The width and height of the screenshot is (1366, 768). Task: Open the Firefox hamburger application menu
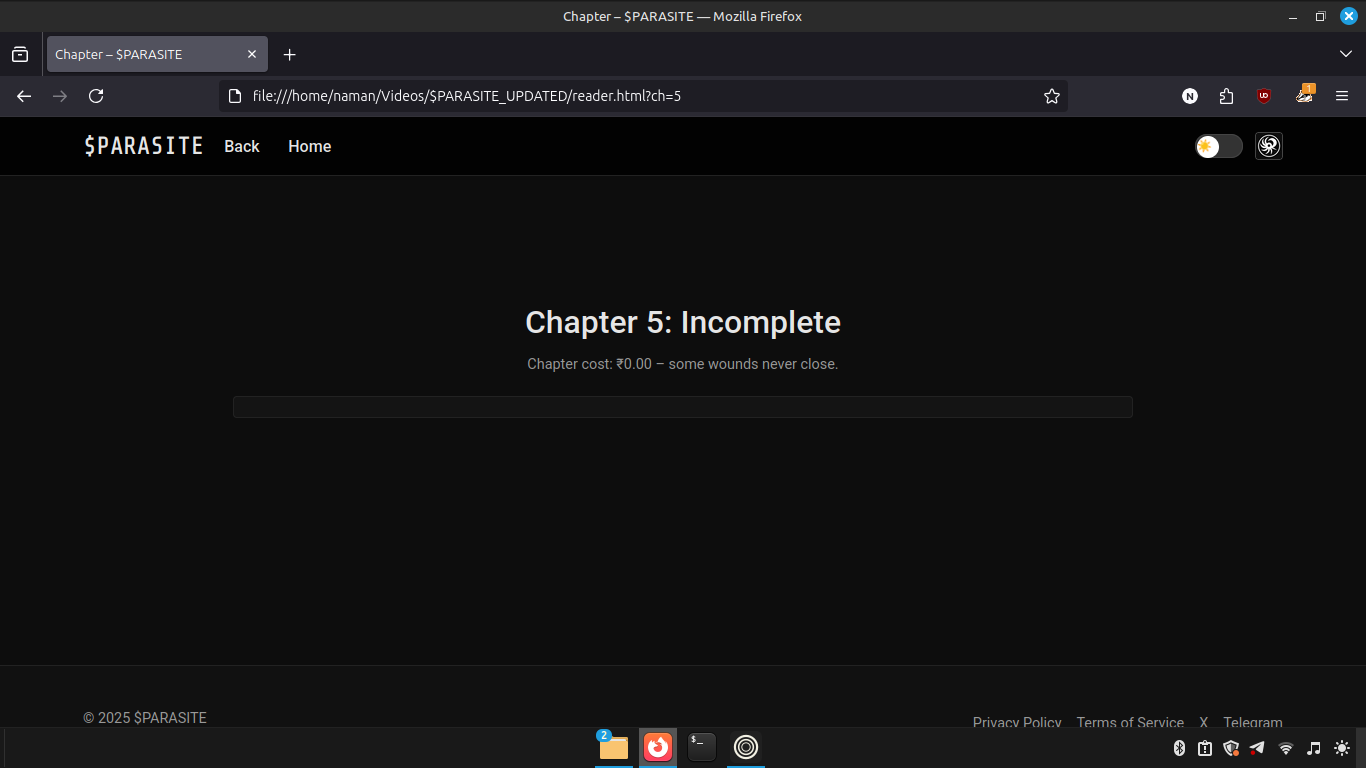pyautogui.click(x=1342, y=96)
